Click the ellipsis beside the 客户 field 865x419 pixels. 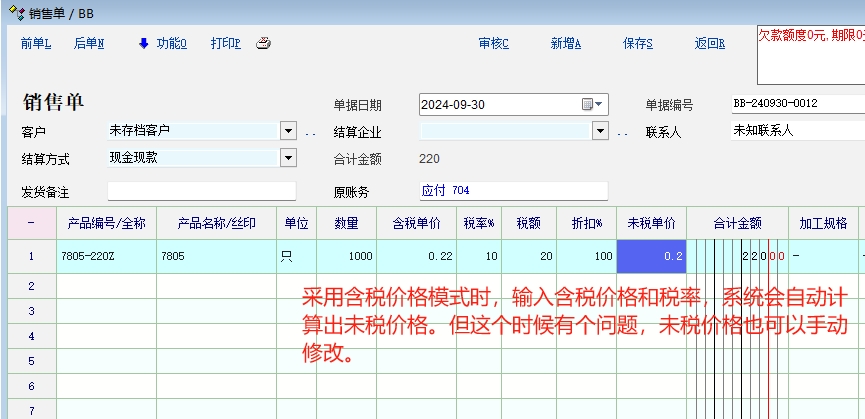[310, 131]
